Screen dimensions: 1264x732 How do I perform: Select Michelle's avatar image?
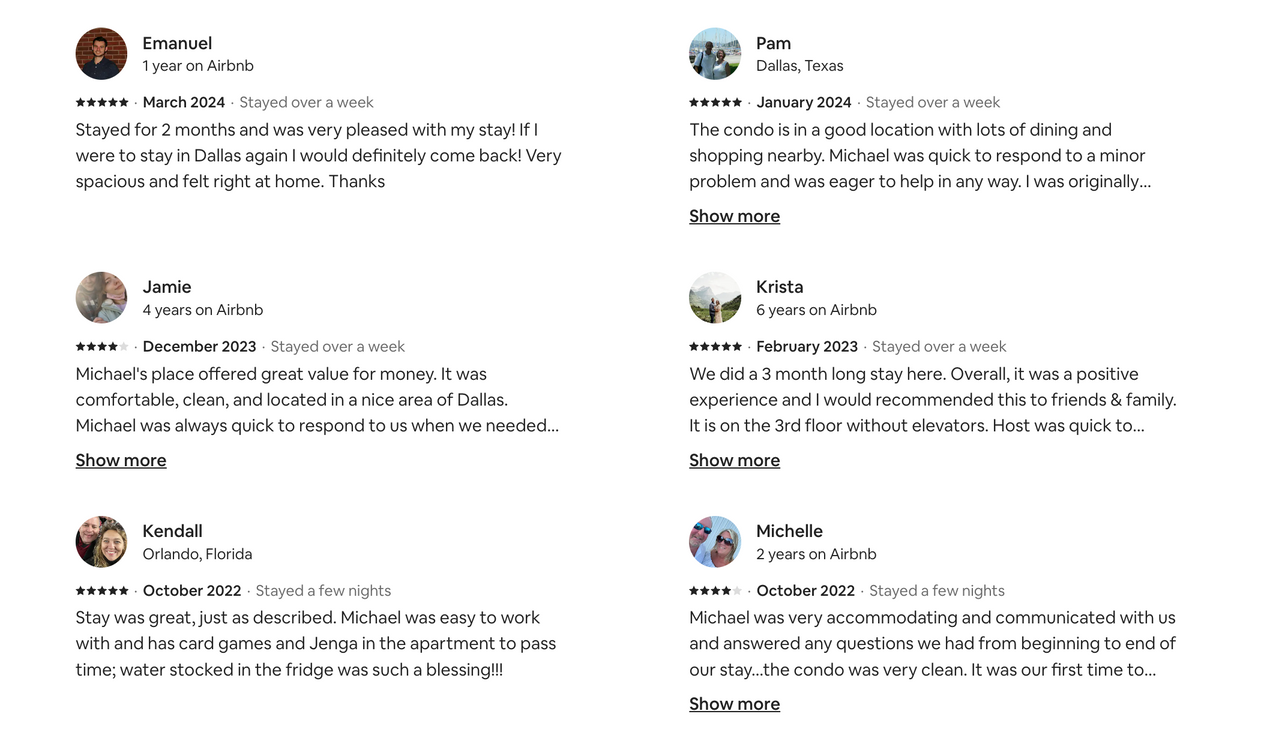tap(715, 542)
